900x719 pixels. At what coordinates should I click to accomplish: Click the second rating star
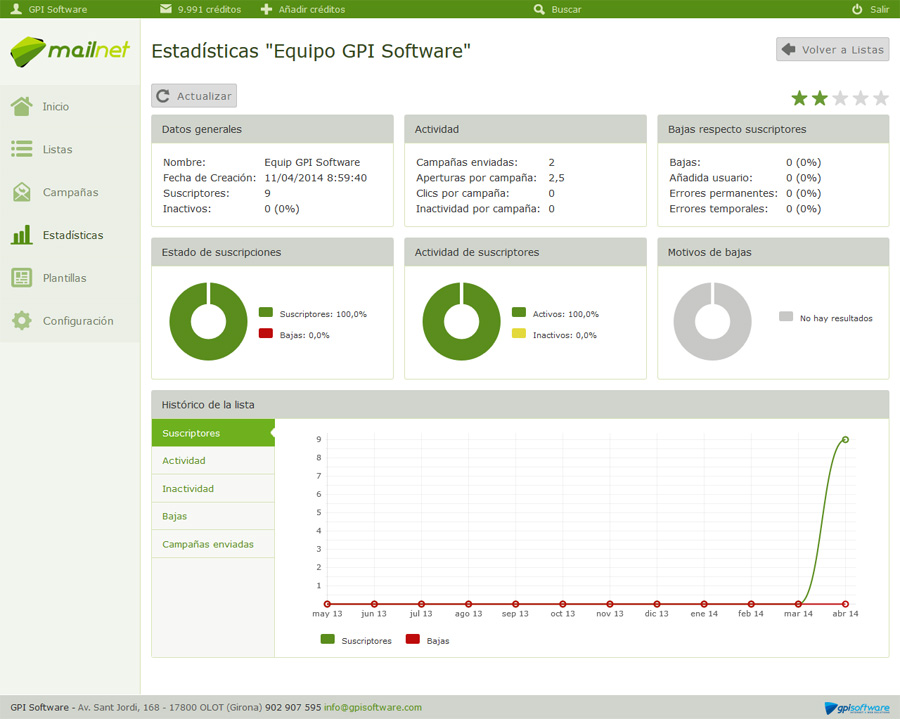coord(820,98)
